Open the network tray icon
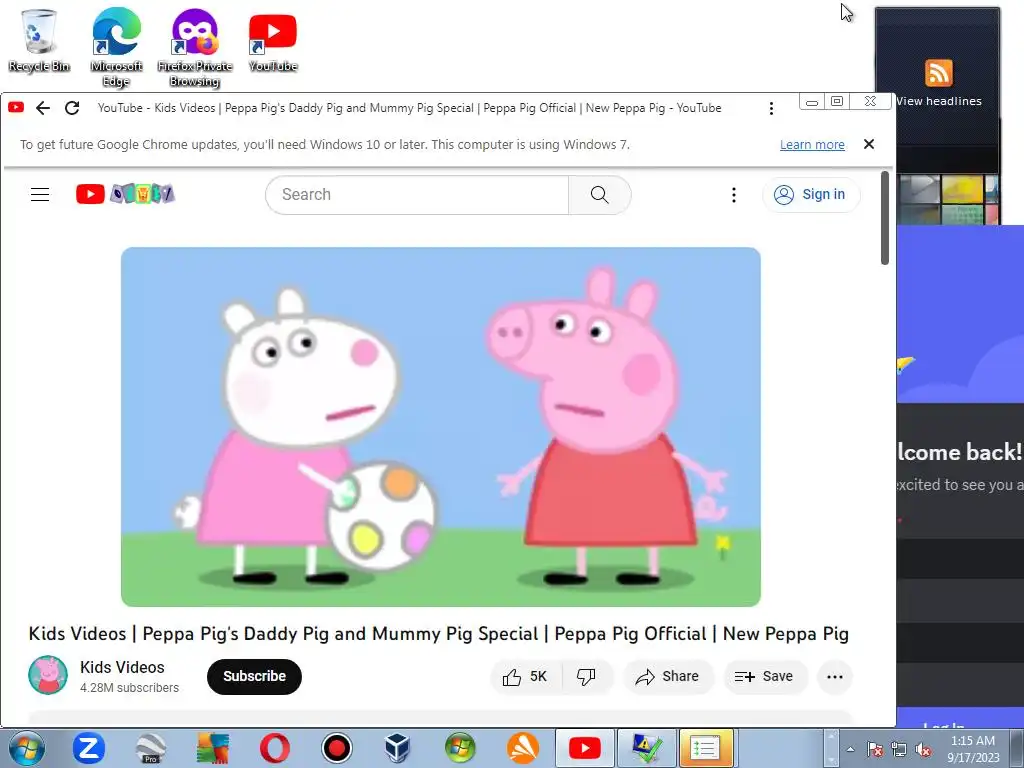 pos(899,749)
